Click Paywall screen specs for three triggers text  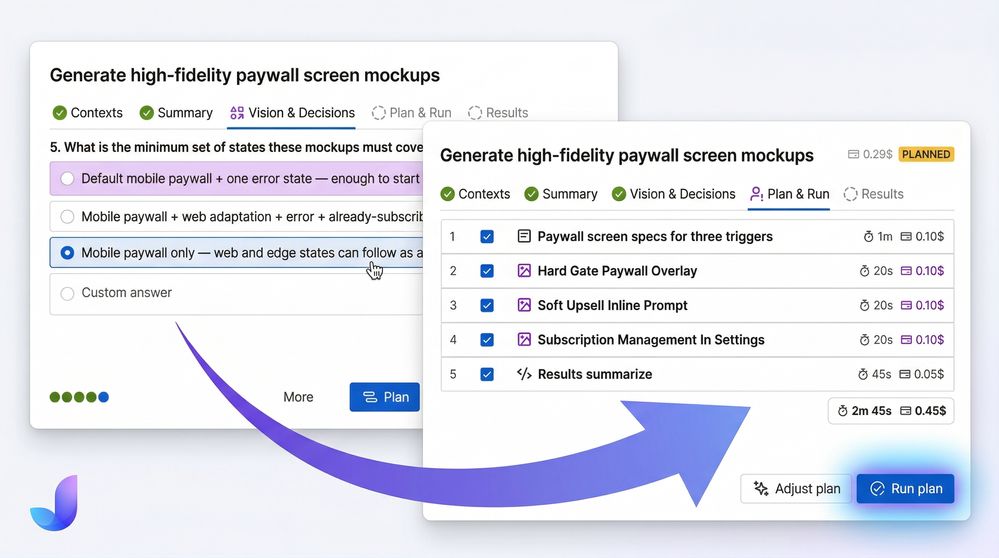655,236
